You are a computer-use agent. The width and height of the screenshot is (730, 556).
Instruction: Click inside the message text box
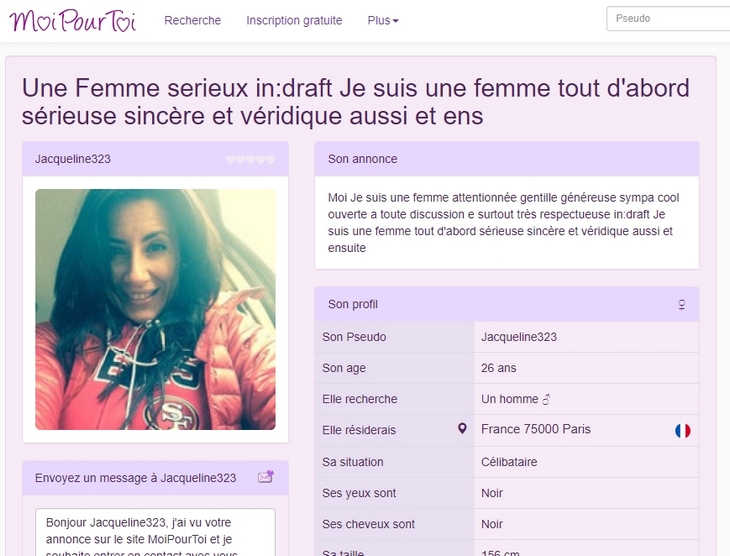[x=155, y=532]
